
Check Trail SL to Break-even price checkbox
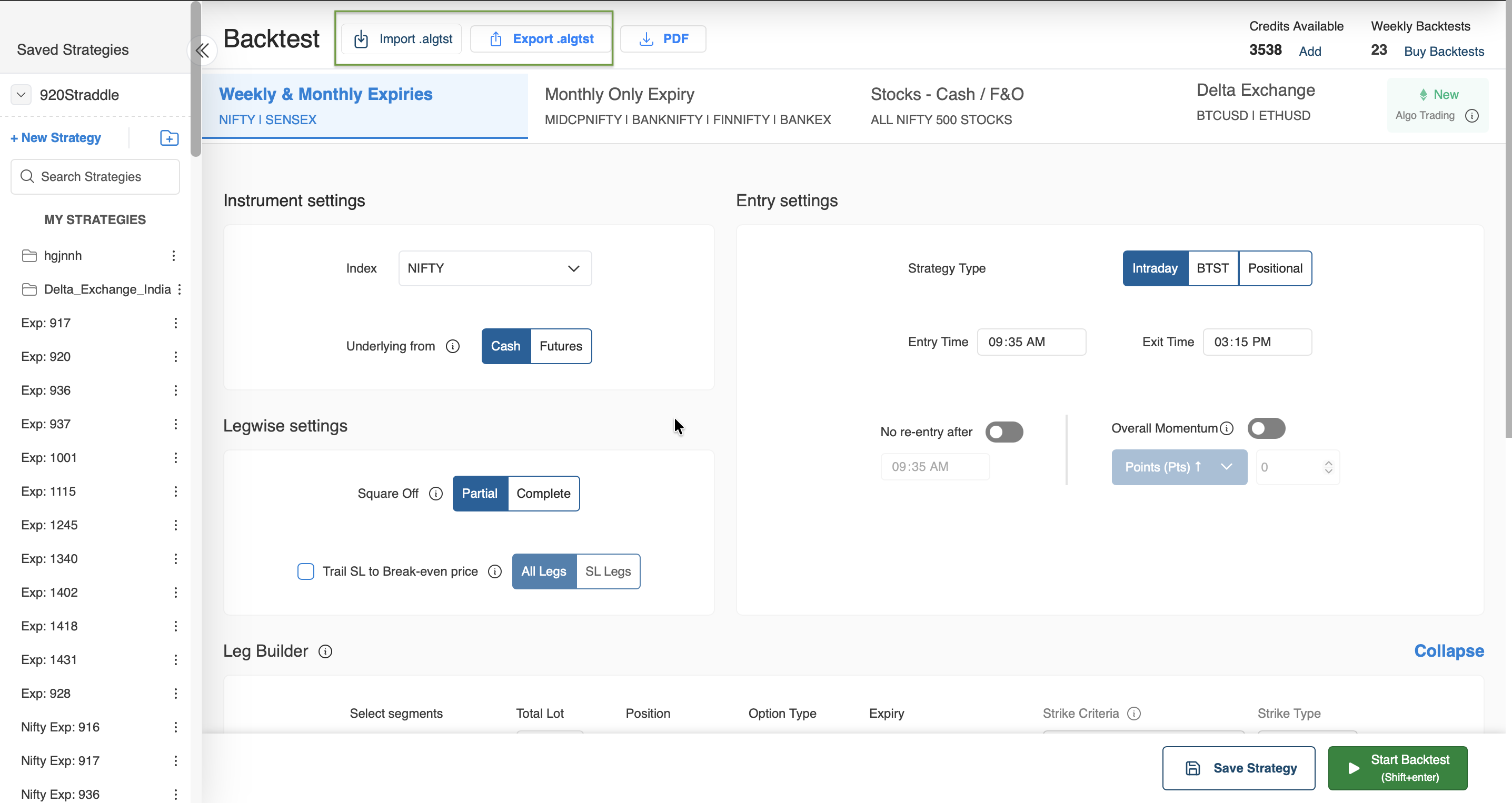pos(306,571)
